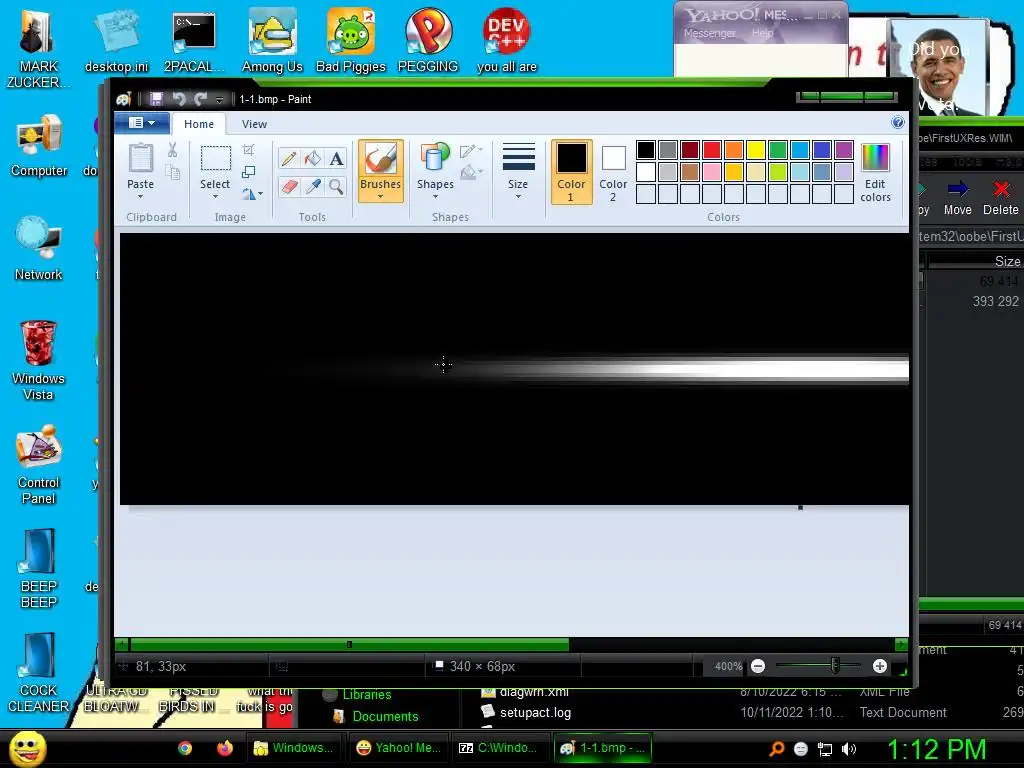
Task: Open Libraries in background folder tree
Action: point(366,694)
